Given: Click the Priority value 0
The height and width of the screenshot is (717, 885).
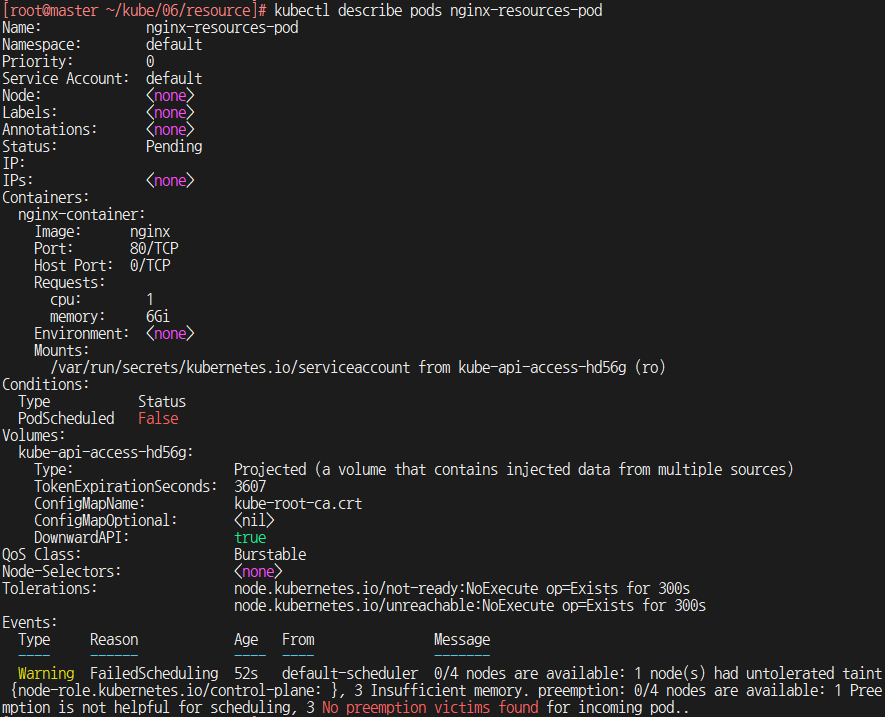Looking at the screenshot, I should pyautogui.click(x=150, y=62).
